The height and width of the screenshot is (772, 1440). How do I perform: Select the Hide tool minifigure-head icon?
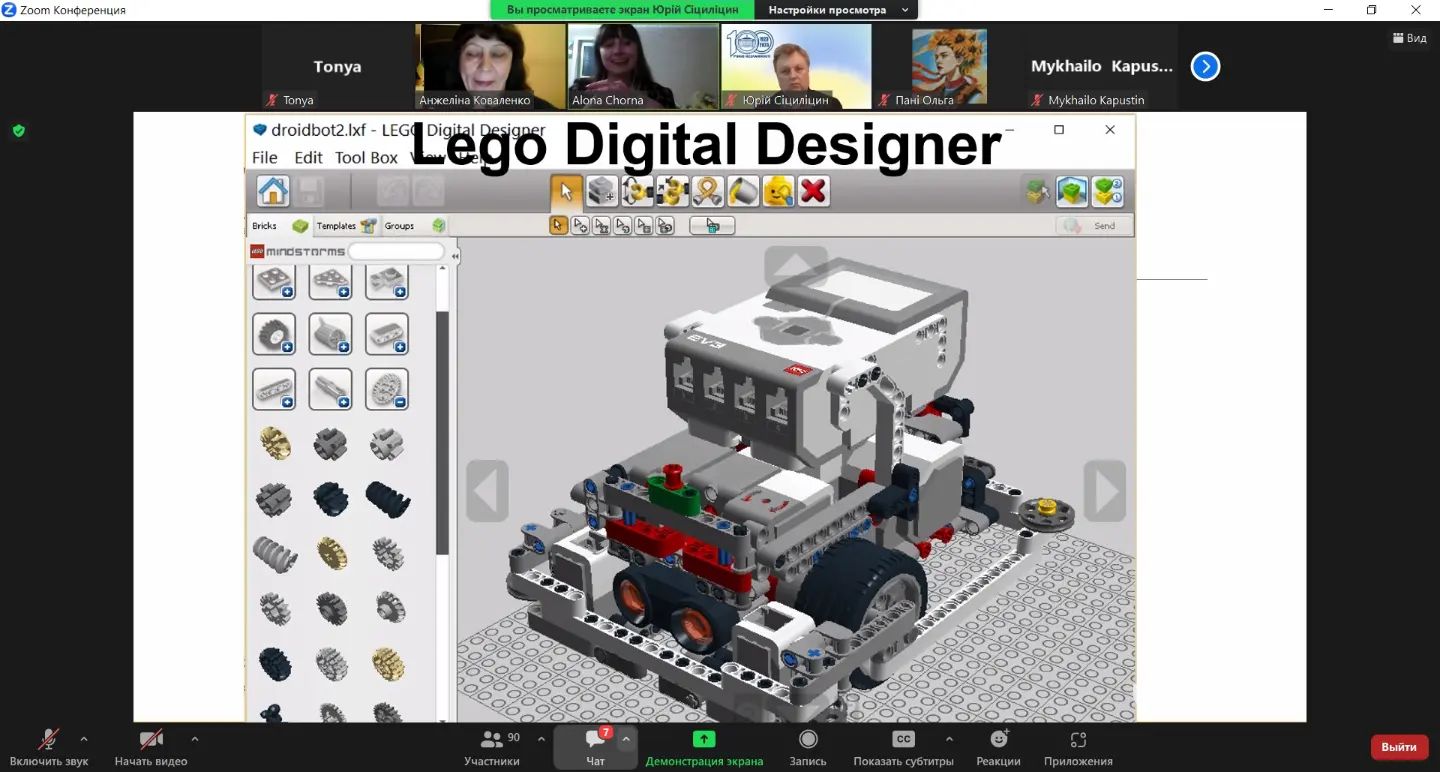pos(778,191)
